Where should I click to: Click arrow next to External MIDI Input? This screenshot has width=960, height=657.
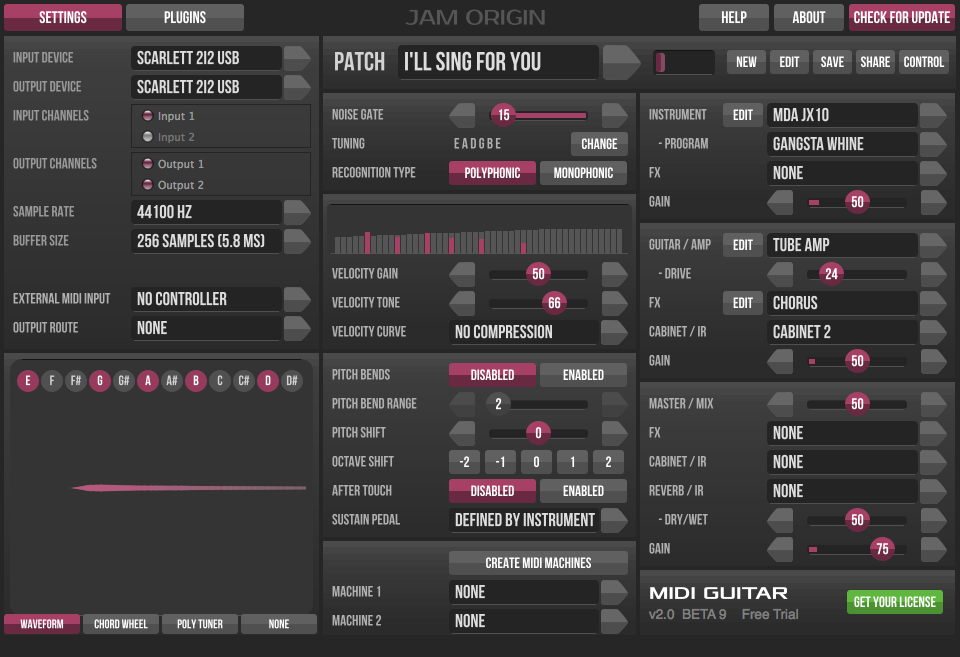297,299
